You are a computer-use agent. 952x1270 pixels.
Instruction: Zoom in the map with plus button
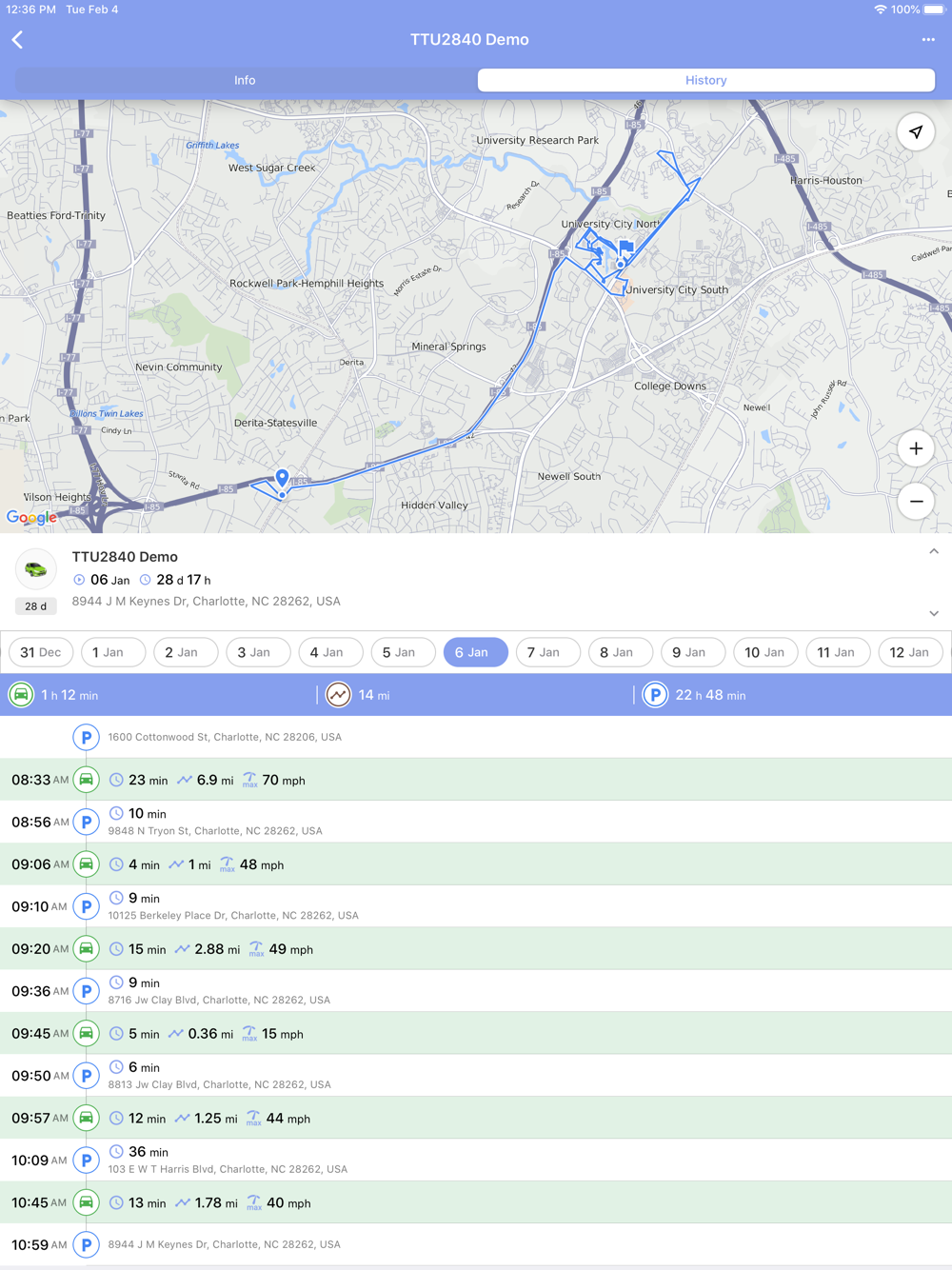[916, 448]
